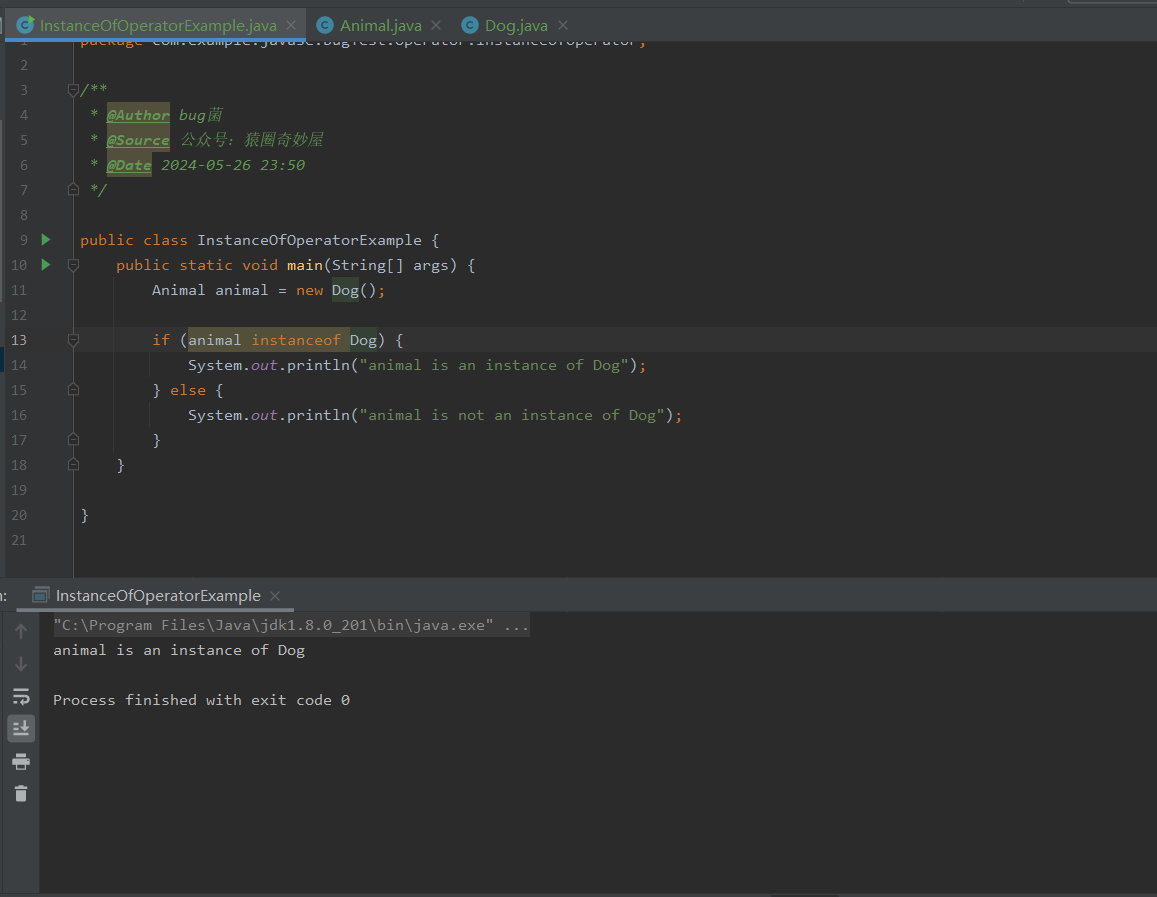The height and width of the screenshot is (897, 1157).
Task: Toggle soft-wrap in the console
Action: pos(21,696)
